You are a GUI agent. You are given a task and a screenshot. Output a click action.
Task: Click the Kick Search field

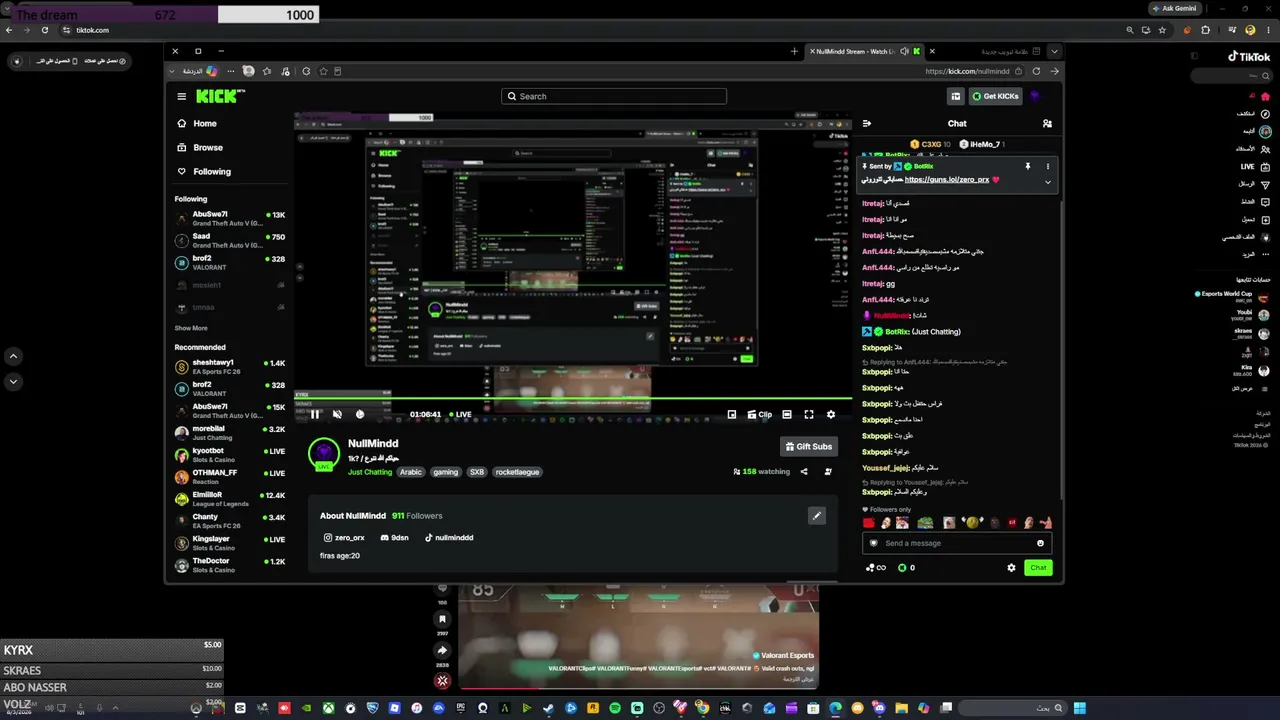coord(614,96)
